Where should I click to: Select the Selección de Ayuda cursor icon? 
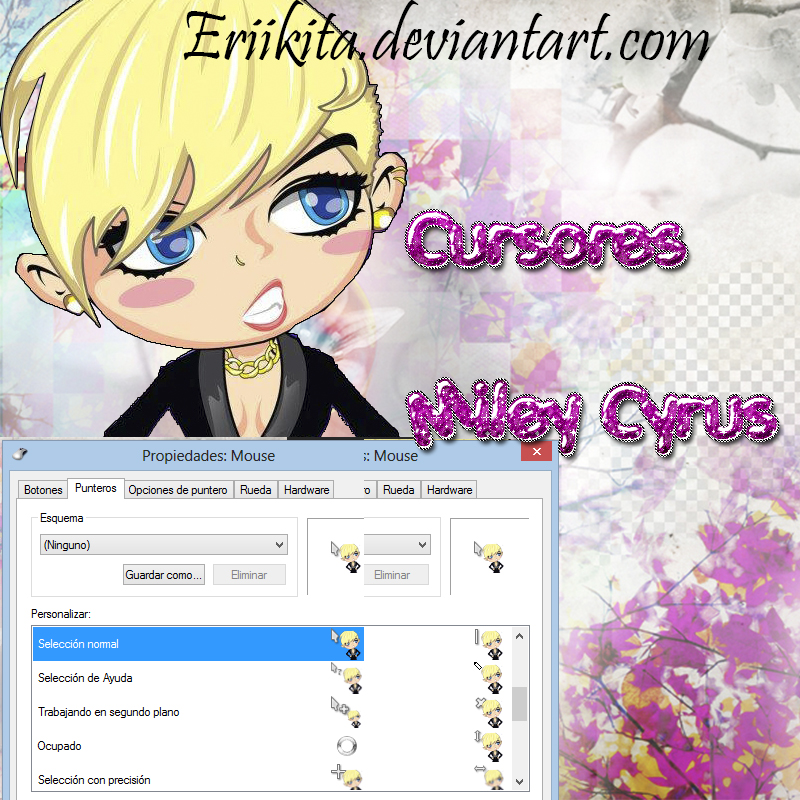click(x=346, y=678)
